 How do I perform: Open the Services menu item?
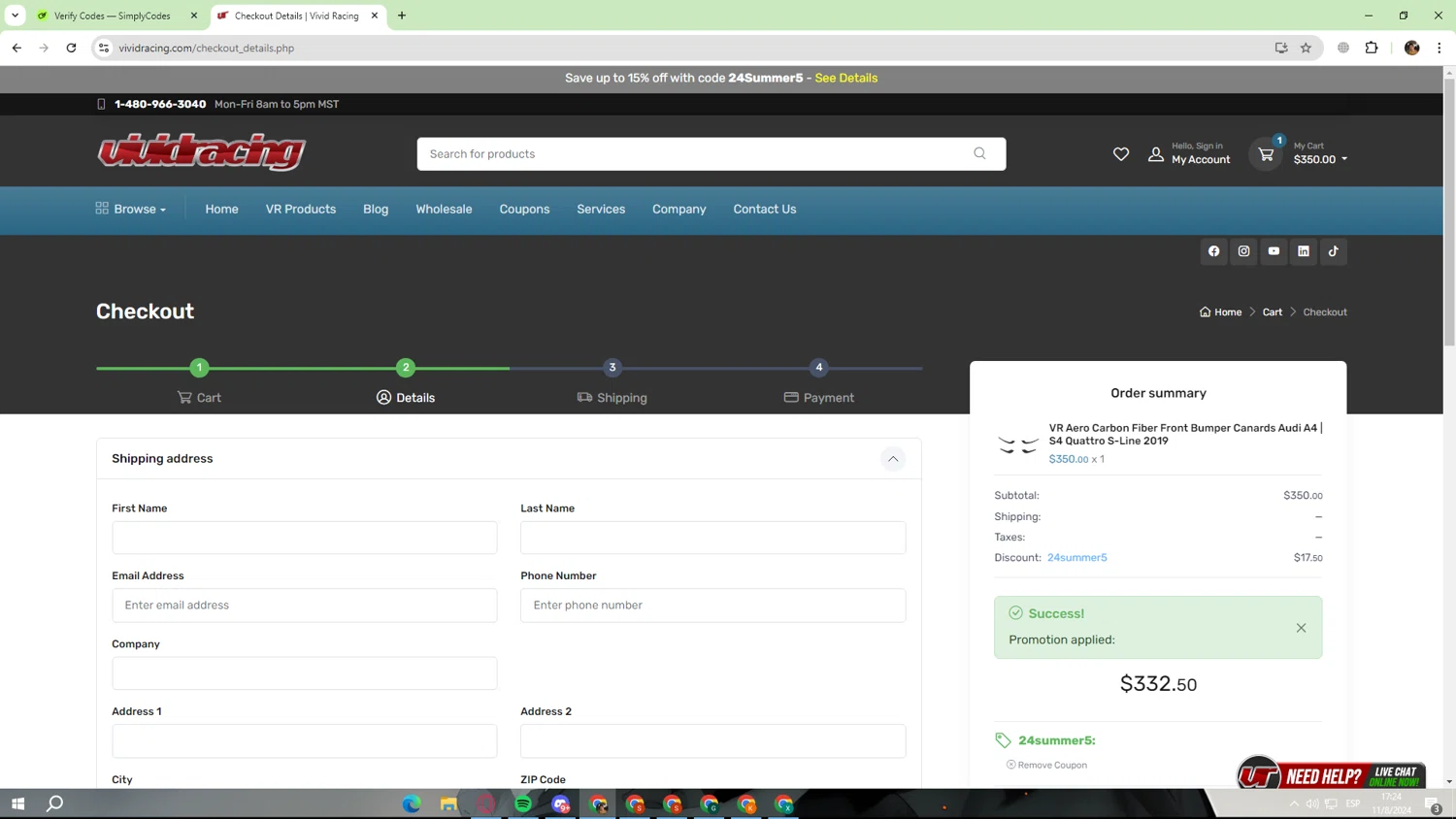pos(601,209)
